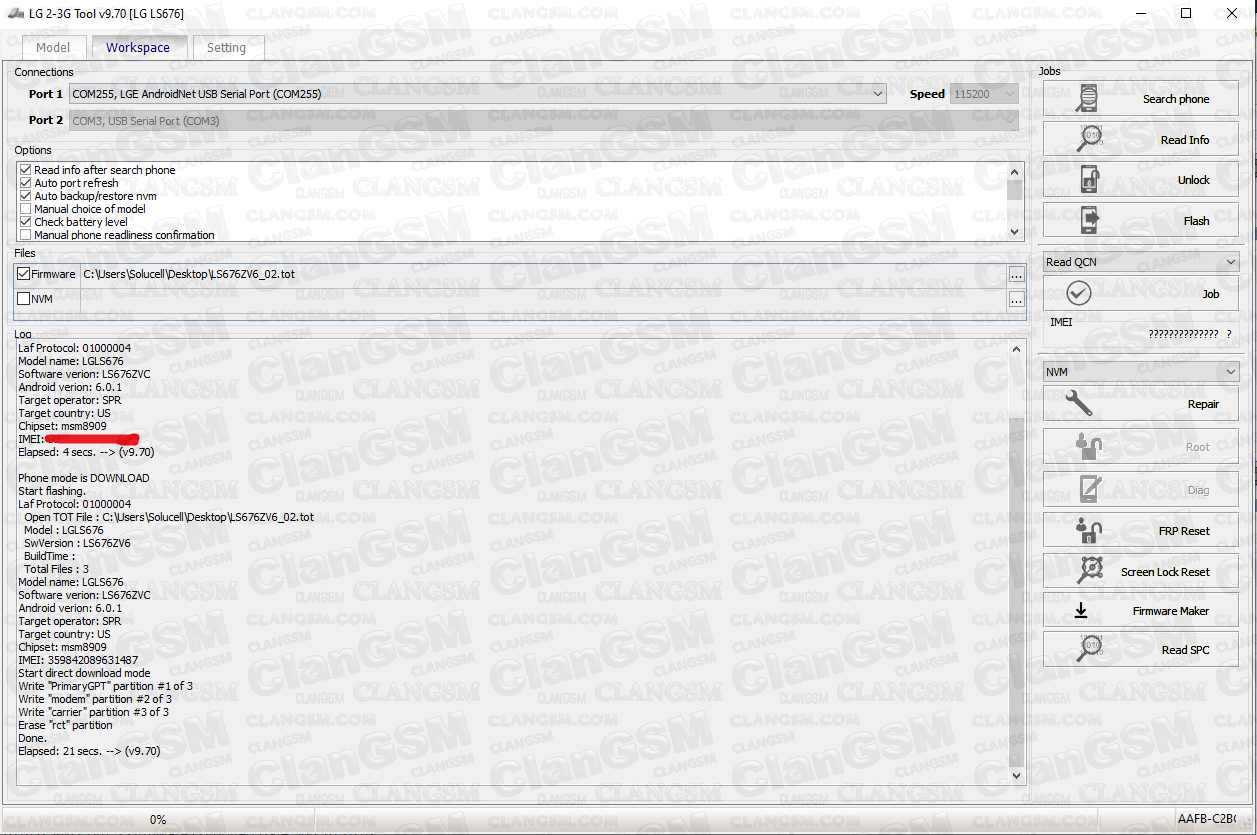The image size is (1257, 835).
Task: Click the Options list scroll up arrow
Action: click(1016, 171)
